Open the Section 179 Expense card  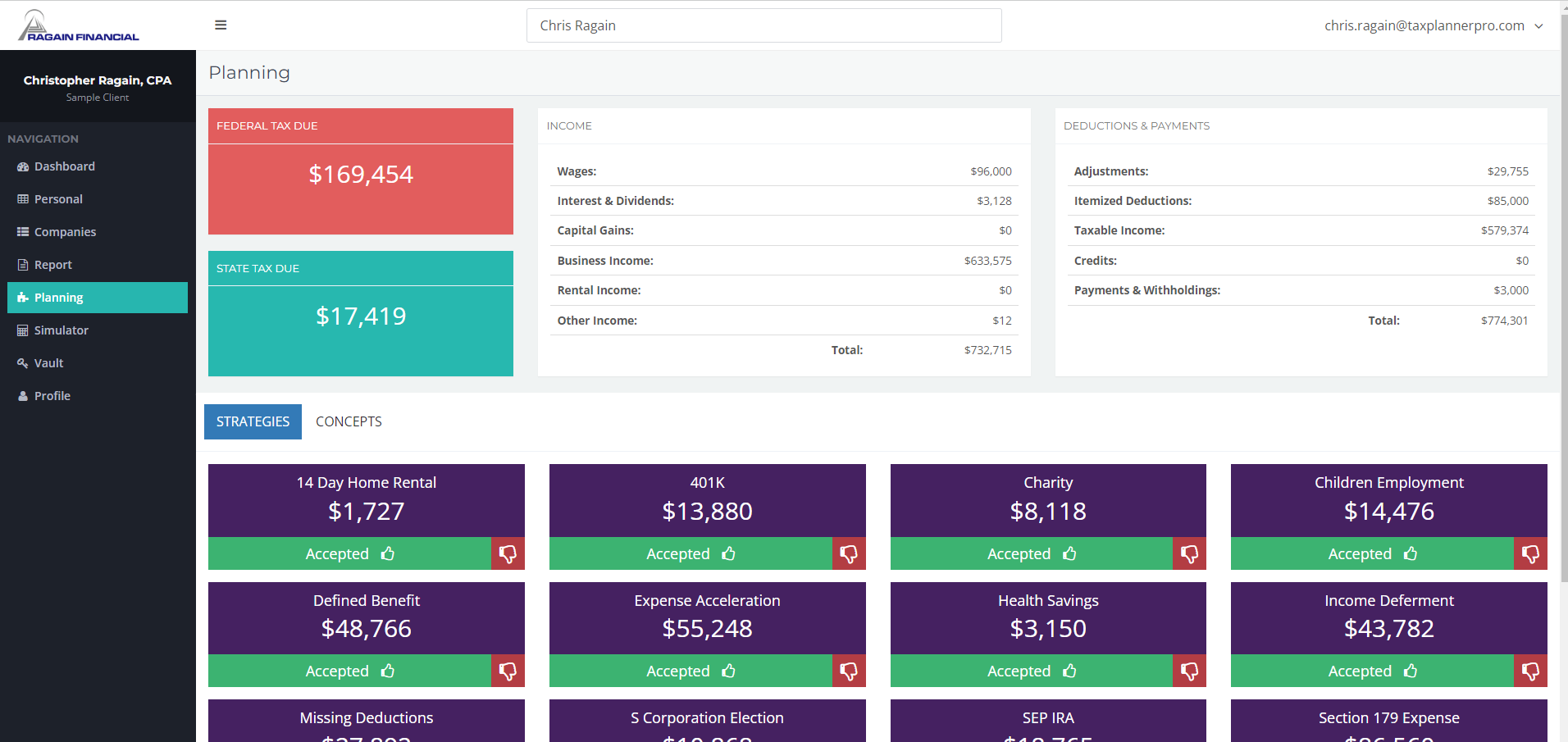pyautogui.click(x=1389, y=721)
